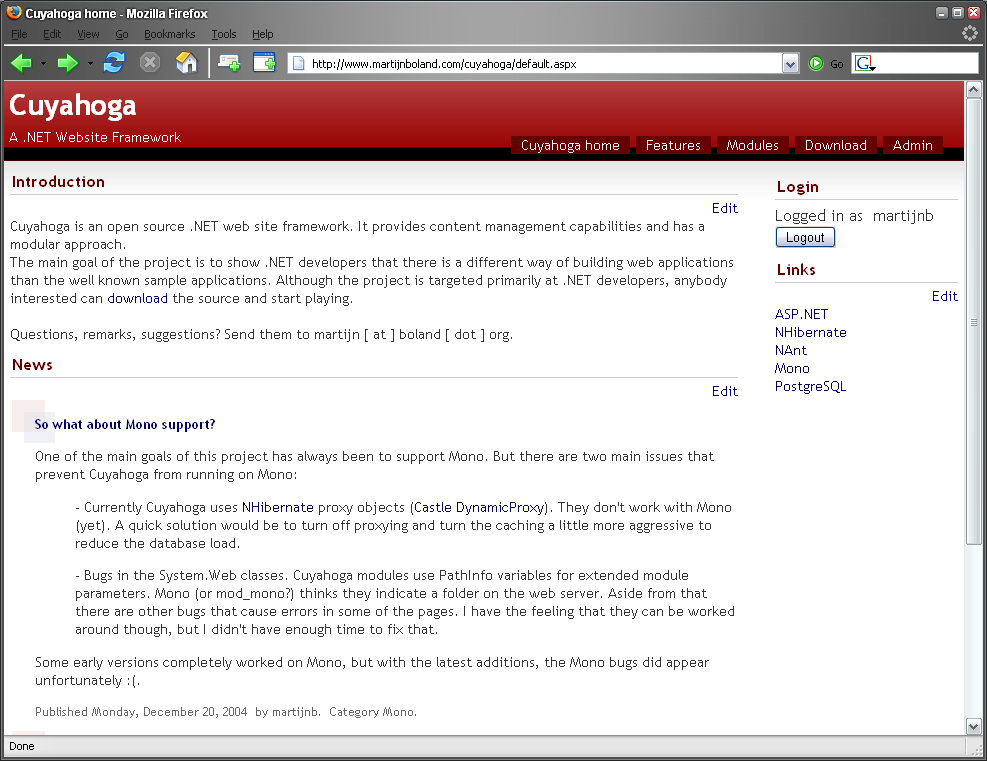Click the green Go button icon
987x761 pixels.
(816, 64)
